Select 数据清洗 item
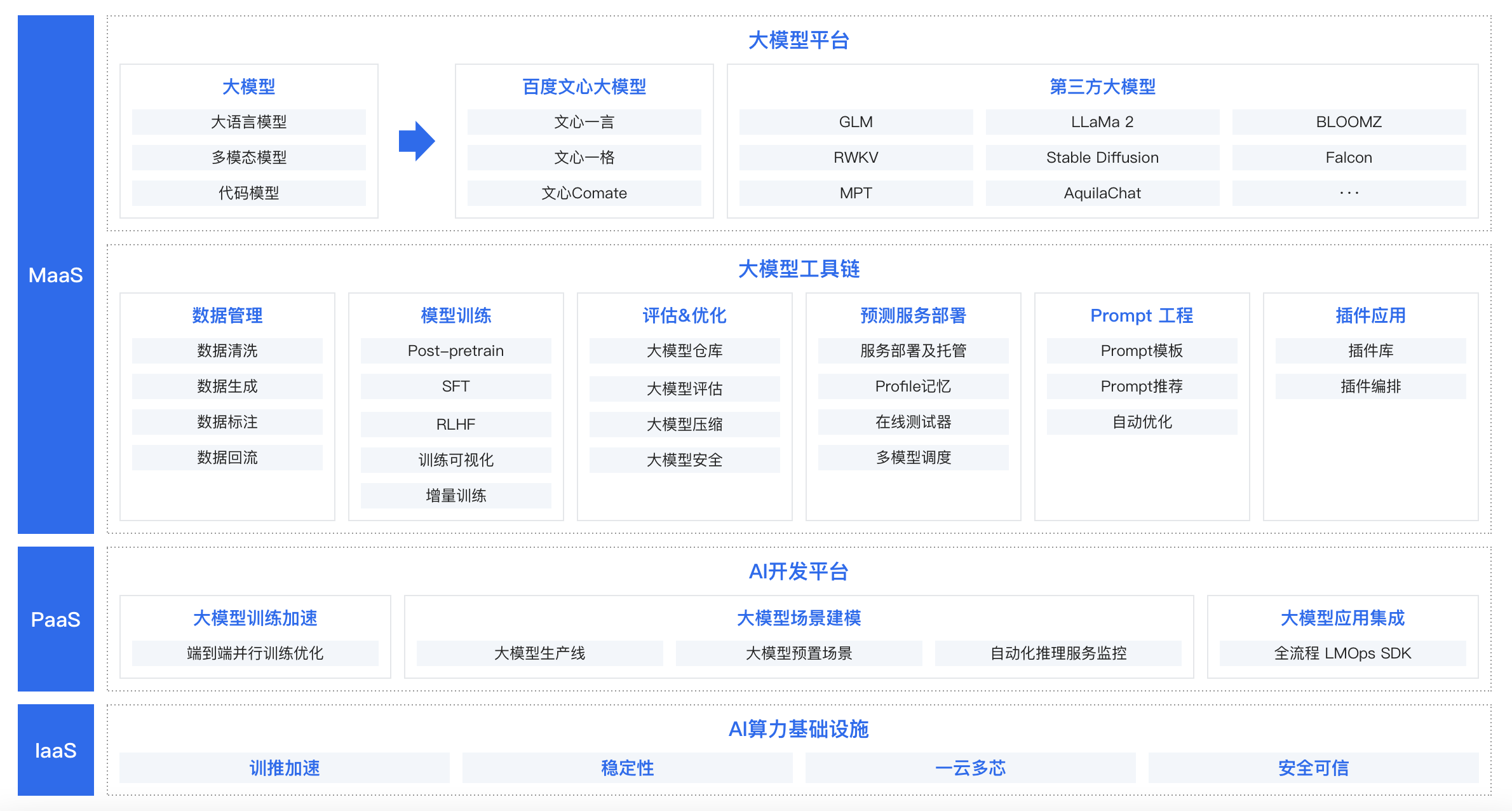The height and width of the screenshot is (811, 1512). pos(227,351)
